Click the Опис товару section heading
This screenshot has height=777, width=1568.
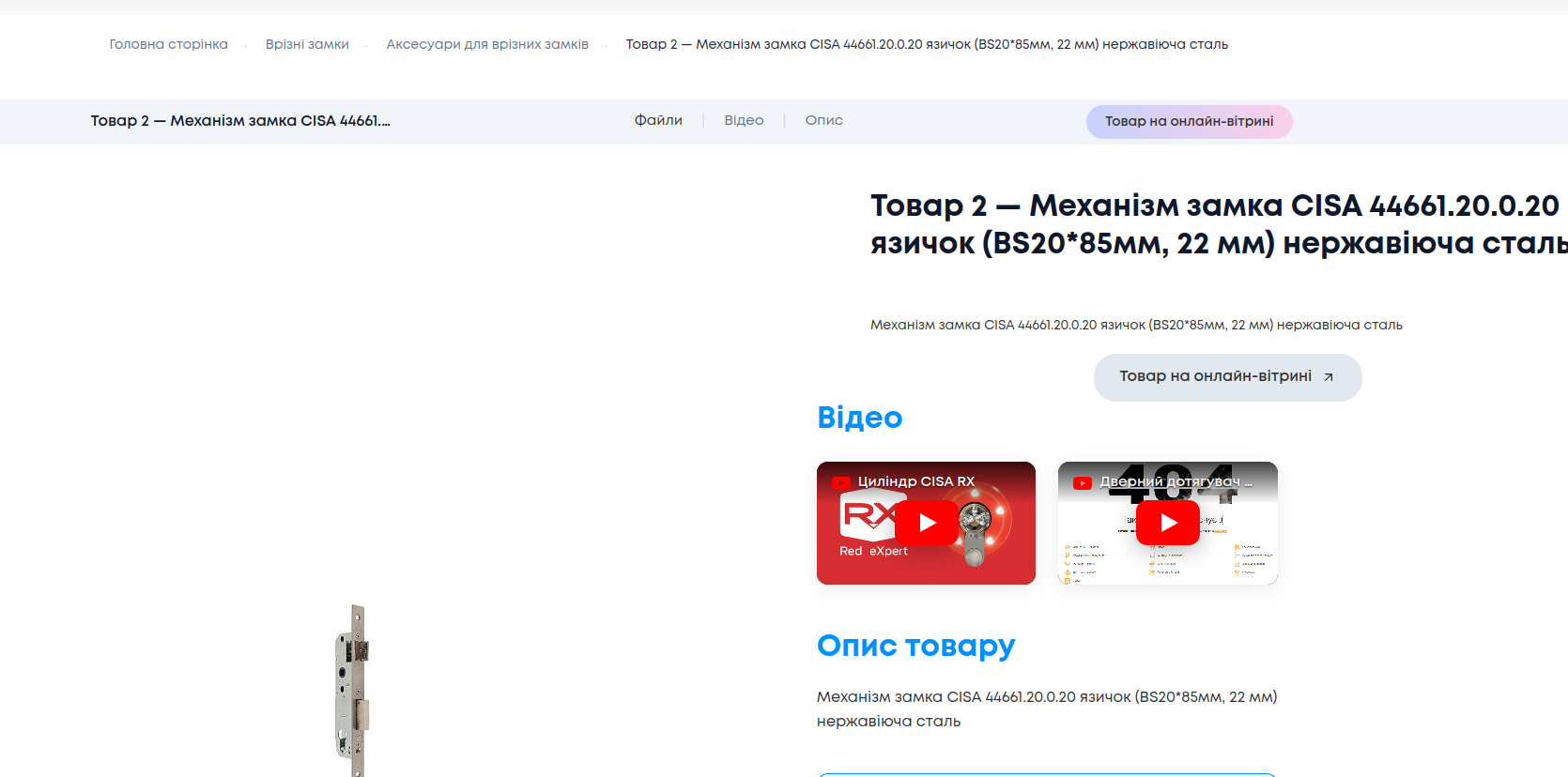click(x=916, y=646)
